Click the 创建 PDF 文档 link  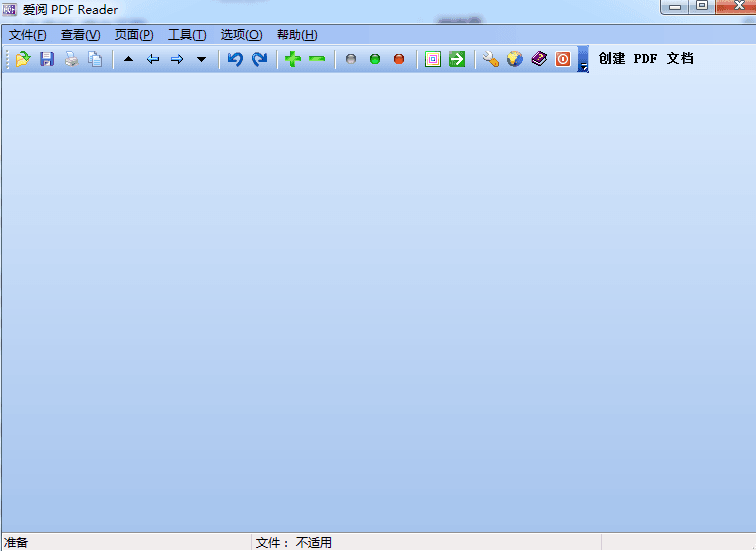pos(646,58)
